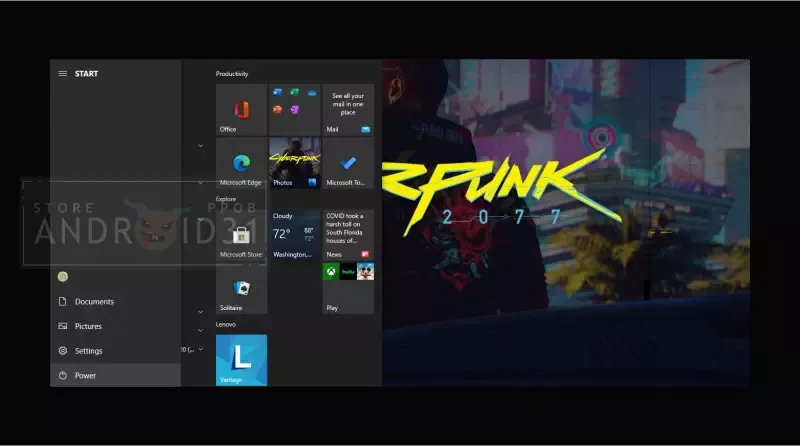Open the Office tile
Screen dimensions: 800x446
(241, 110)
